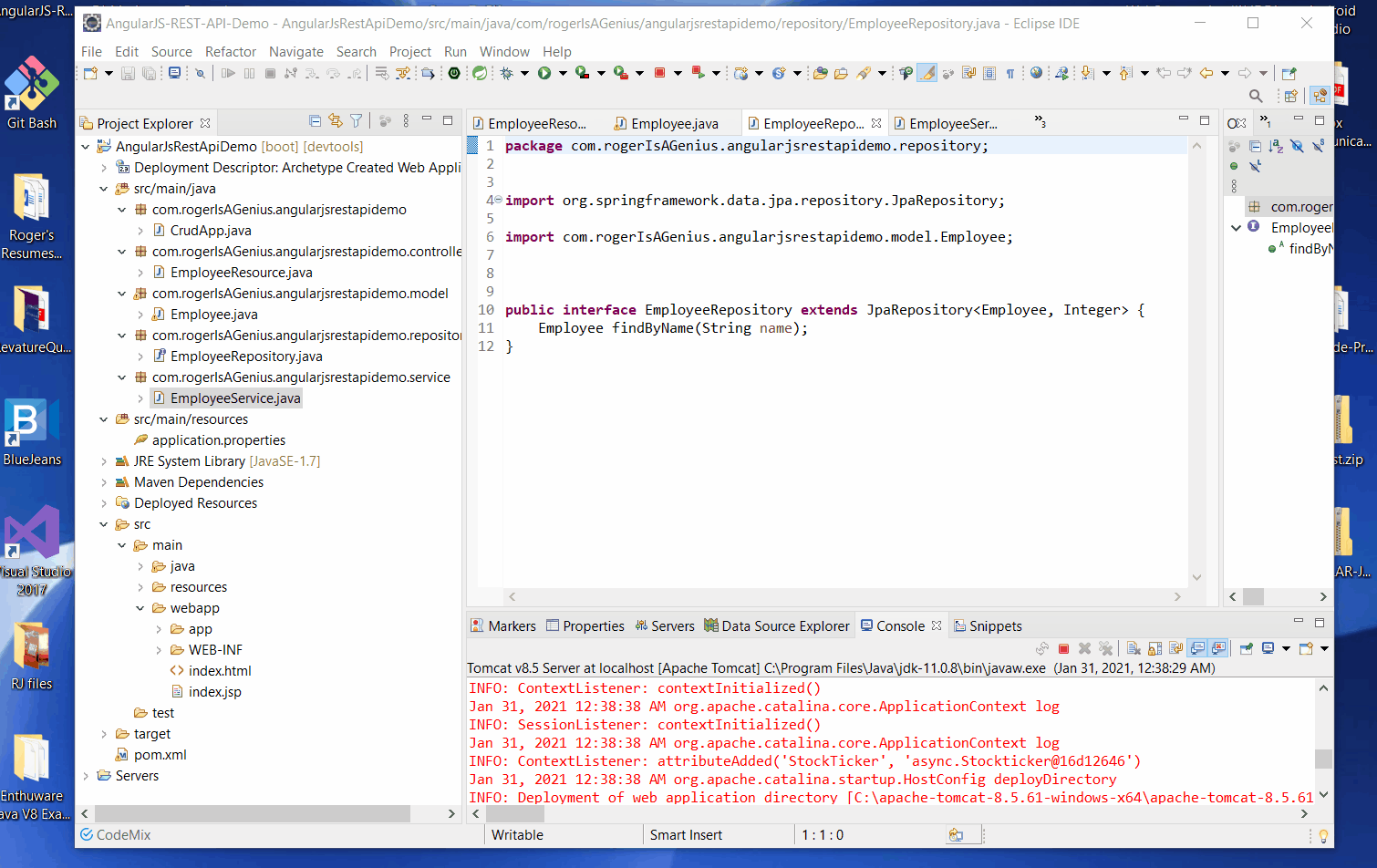Collapse the src/main/java tree node
The image size is (1377, 868).
click(103, 188)
